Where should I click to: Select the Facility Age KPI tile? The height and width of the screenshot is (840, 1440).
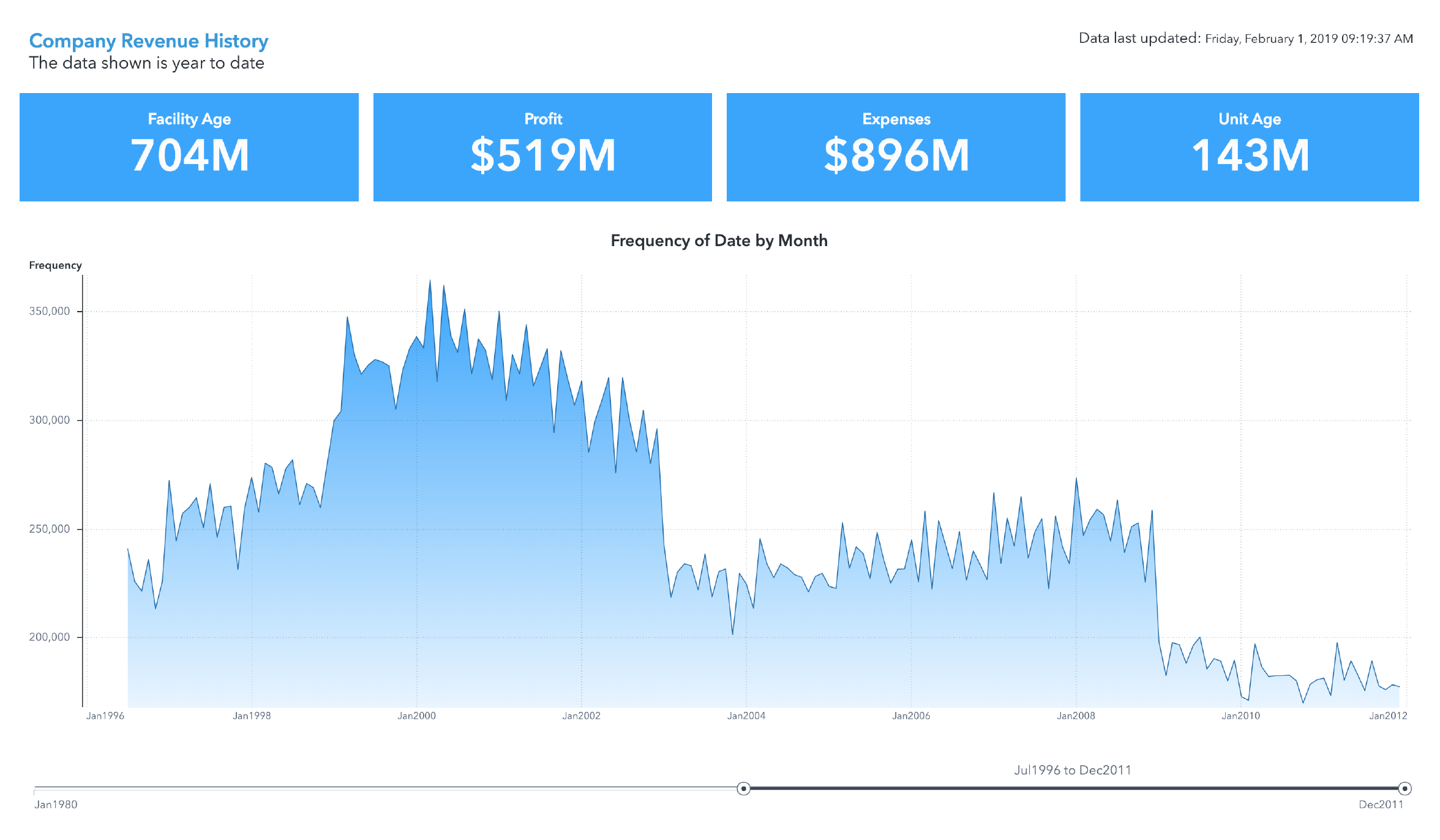point(189,147)
